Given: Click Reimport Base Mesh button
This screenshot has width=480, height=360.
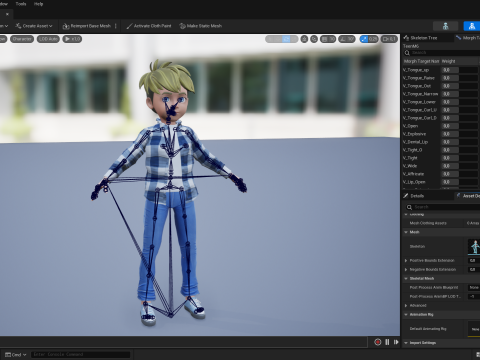Looking at the screenshot, I should pyautogui.click(x=87, y=26).
